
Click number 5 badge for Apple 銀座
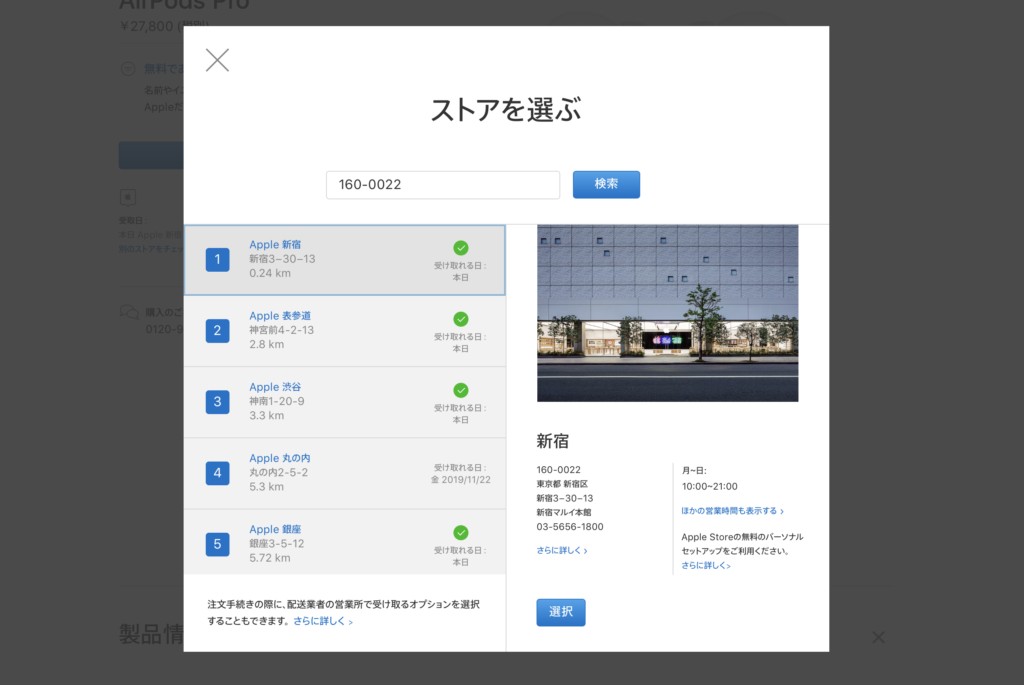click(x=218, y=544)
